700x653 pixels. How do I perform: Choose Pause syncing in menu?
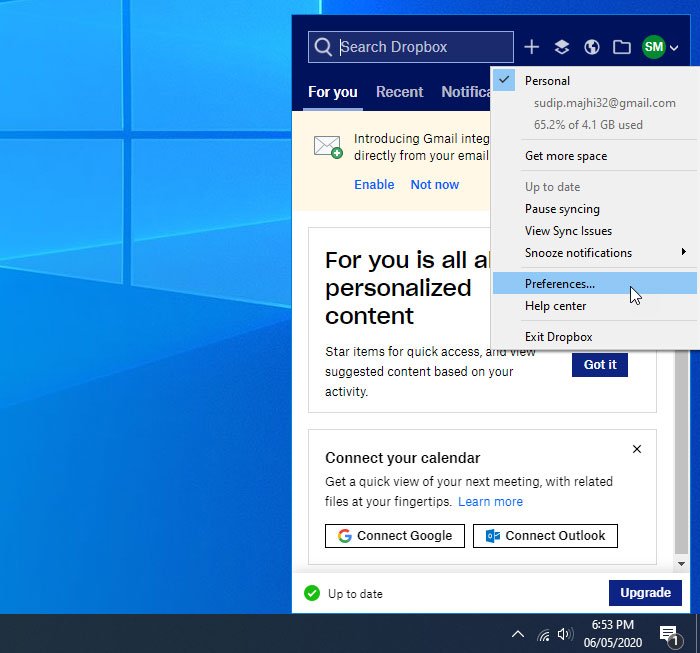(562, 209)
